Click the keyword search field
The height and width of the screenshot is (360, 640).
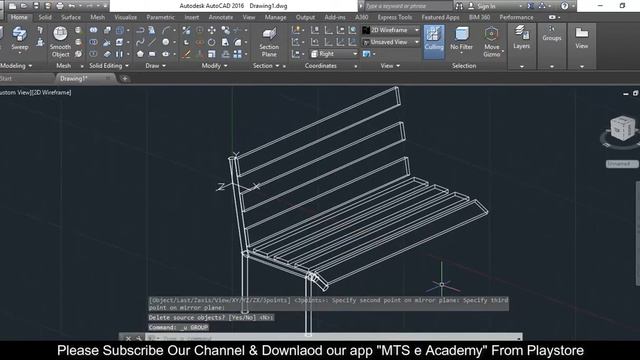coord(409,6)
